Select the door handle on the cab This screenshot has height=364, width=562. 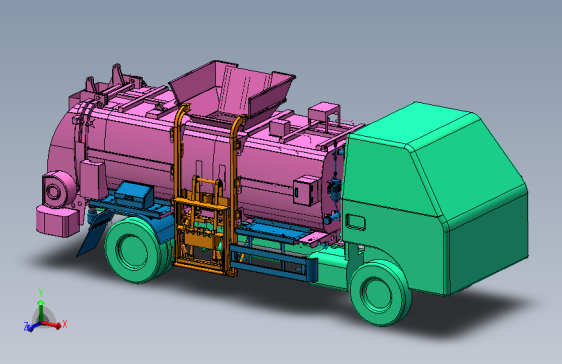[355, 222]
